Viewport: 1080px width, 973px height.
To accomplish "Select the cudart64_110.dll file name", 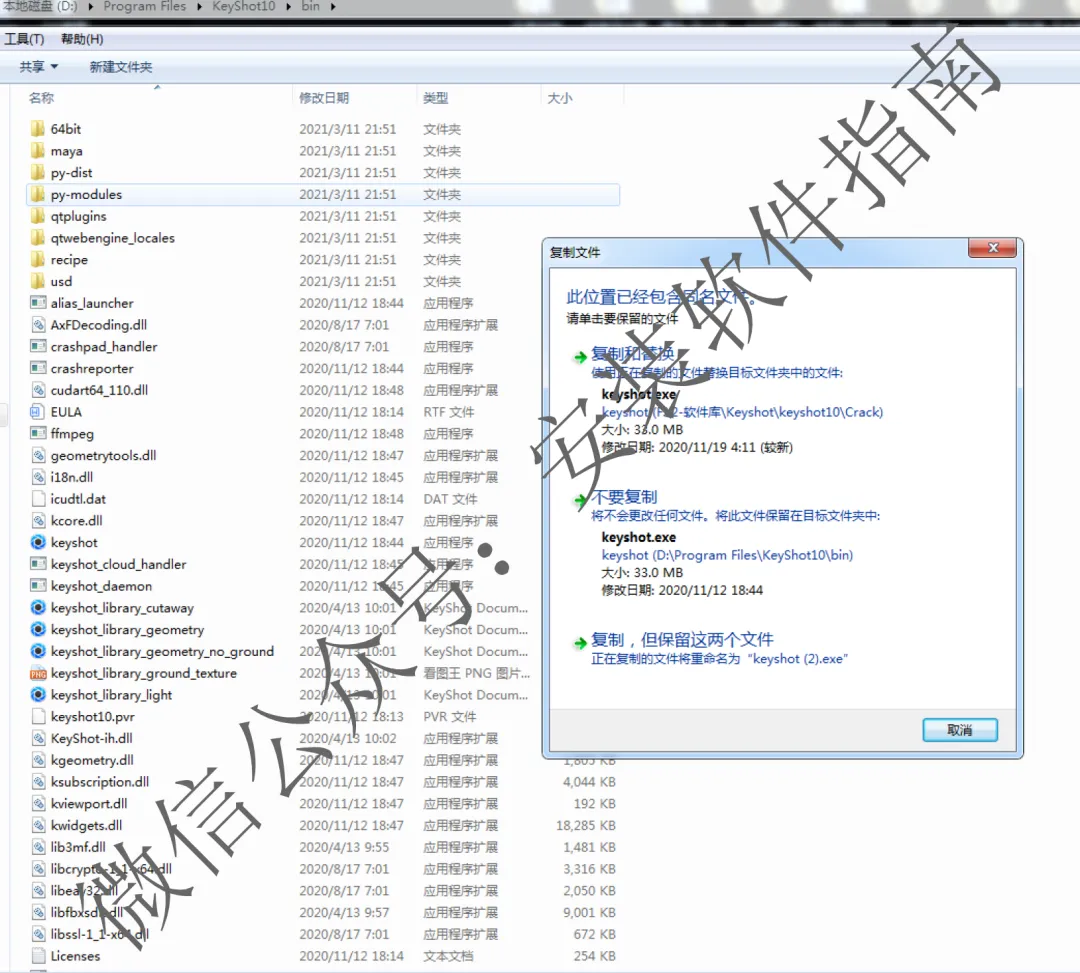I will (99, 390).
